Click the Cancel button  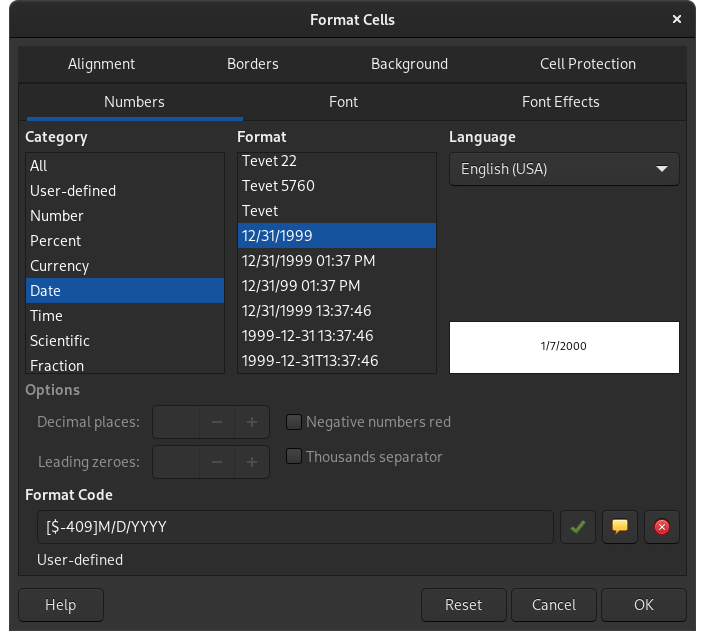[x=554, y=605]
